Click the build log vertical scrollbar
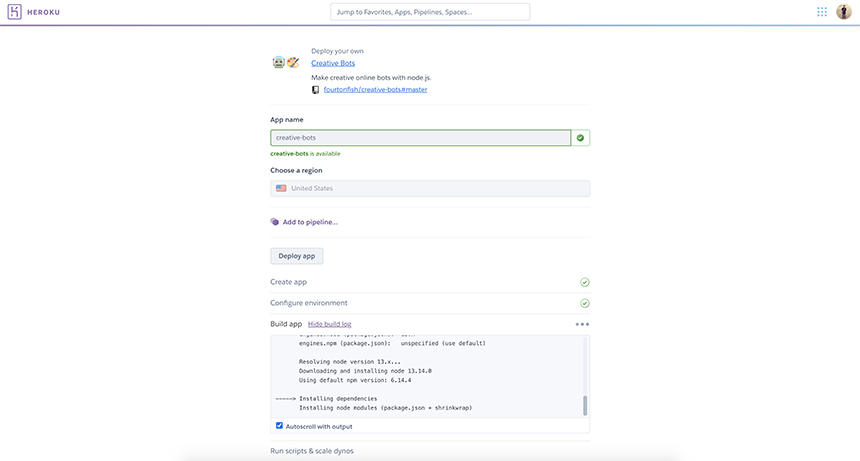This screenshot has width=860, height=461. coord(585,406)
